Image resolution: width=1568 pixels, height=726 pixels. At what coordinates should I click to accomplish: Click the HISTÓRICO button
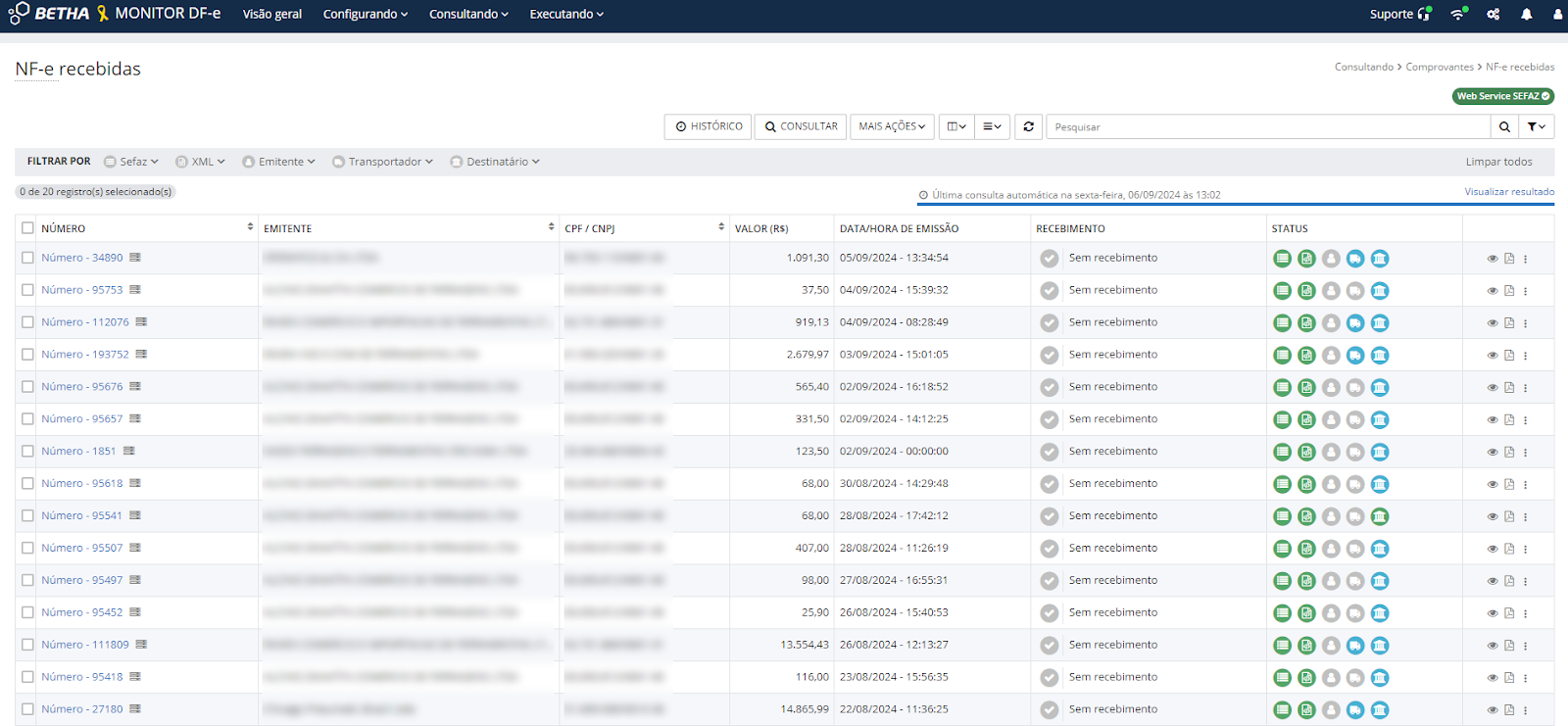coord(709,126)
